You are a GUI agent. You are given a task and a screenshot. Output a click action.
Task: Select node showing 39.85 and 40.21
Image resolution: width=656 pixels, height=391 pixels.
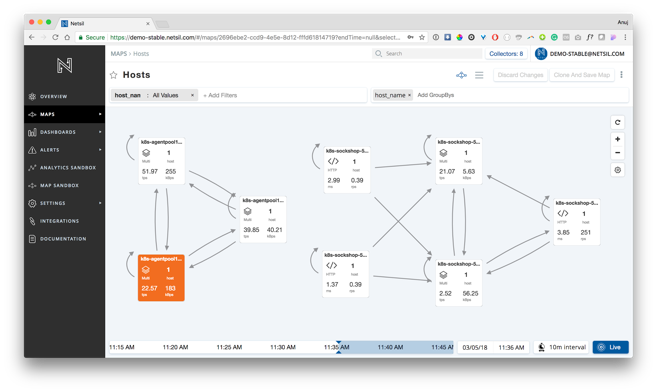pyautogui.click(x=263, y=219)
